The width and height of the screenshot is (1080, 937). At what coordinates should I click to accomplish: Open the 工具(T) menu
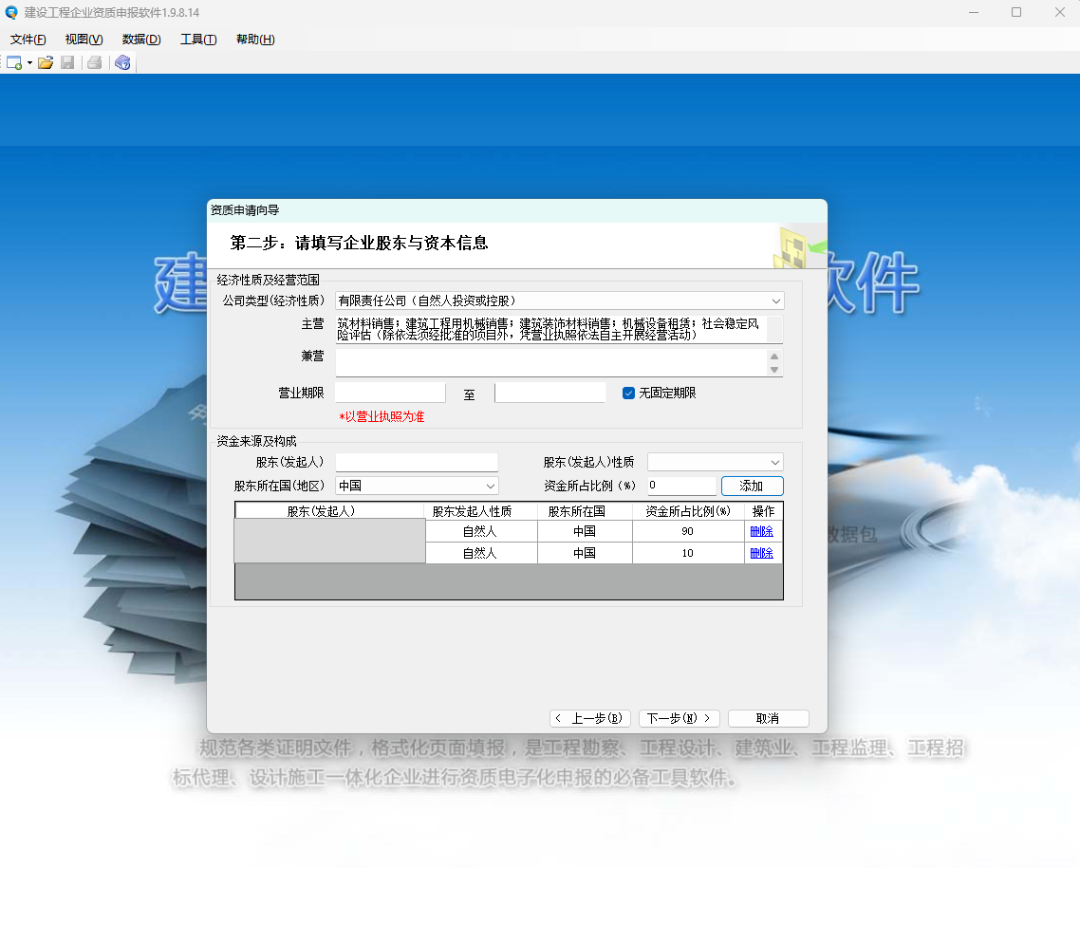[198, 40]
